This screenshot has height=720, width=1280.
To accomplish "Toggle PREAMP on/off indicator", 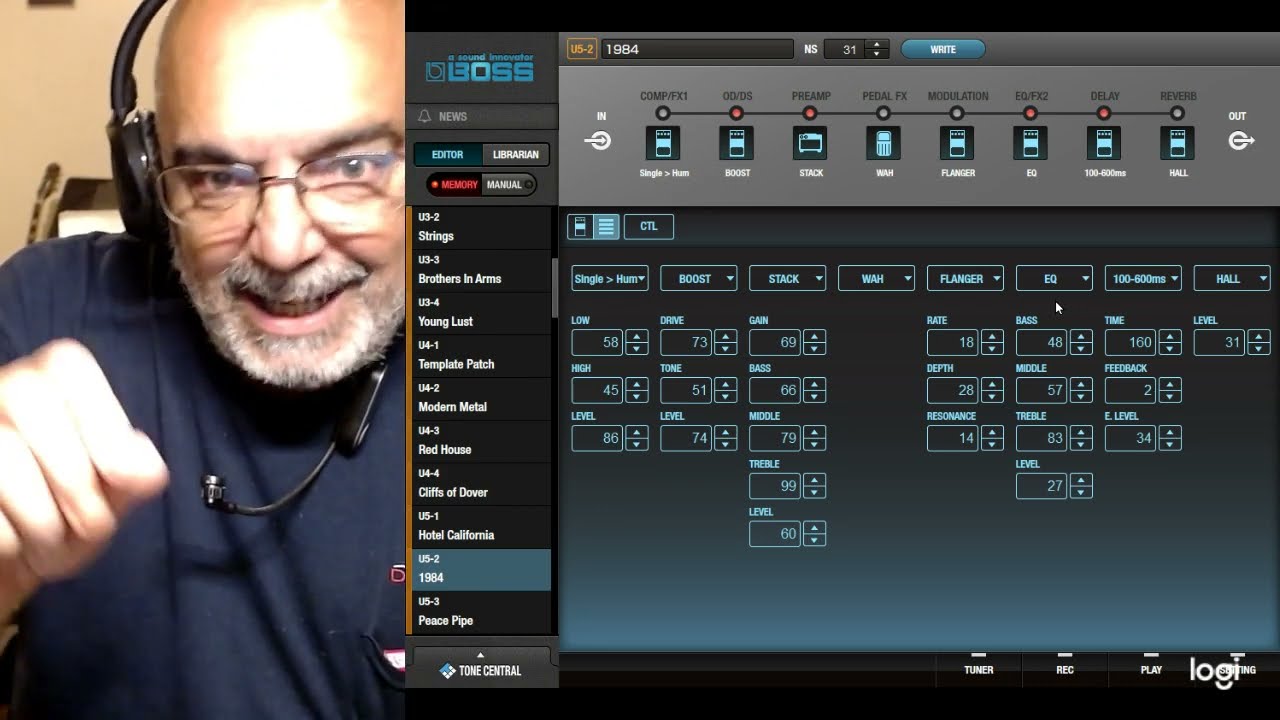I will tap(810, 114).
